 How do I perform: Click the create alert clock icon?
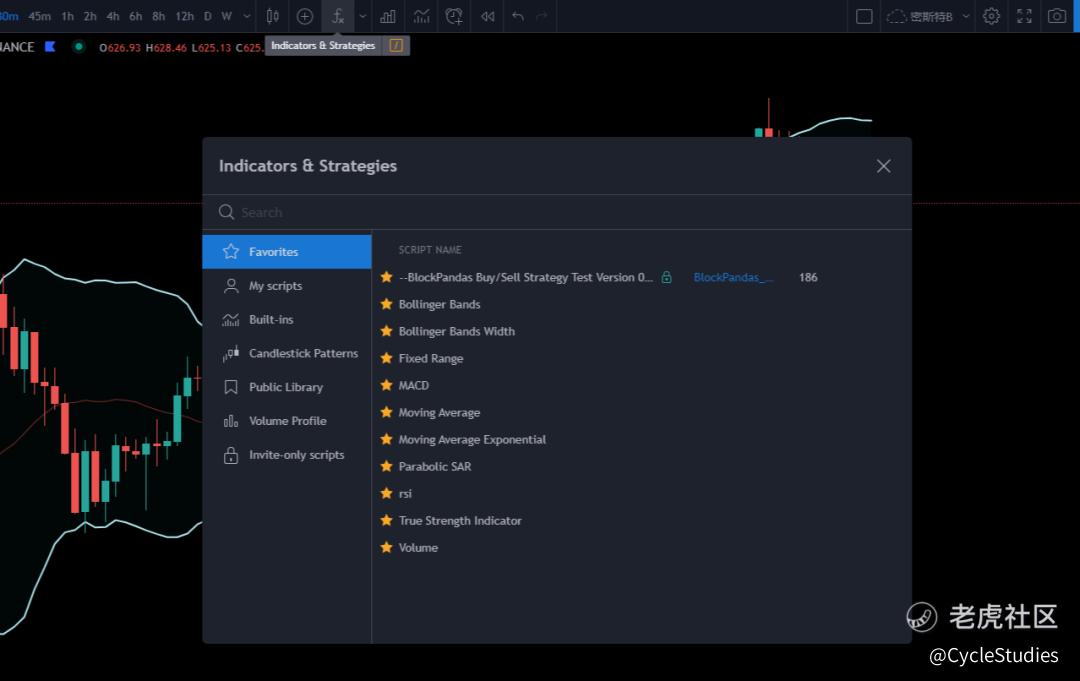coord(454,16)
